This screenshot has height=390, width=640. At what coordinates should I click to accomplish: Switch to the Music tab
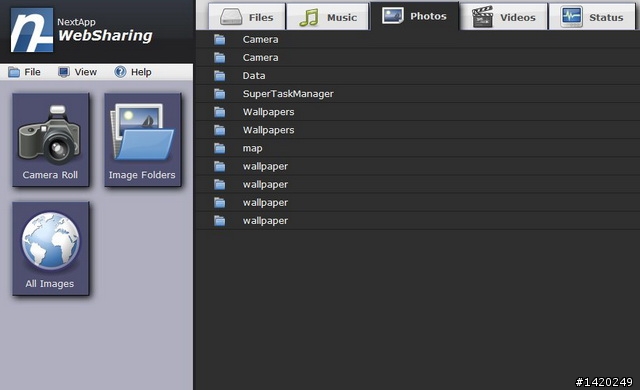coord(328,17)
